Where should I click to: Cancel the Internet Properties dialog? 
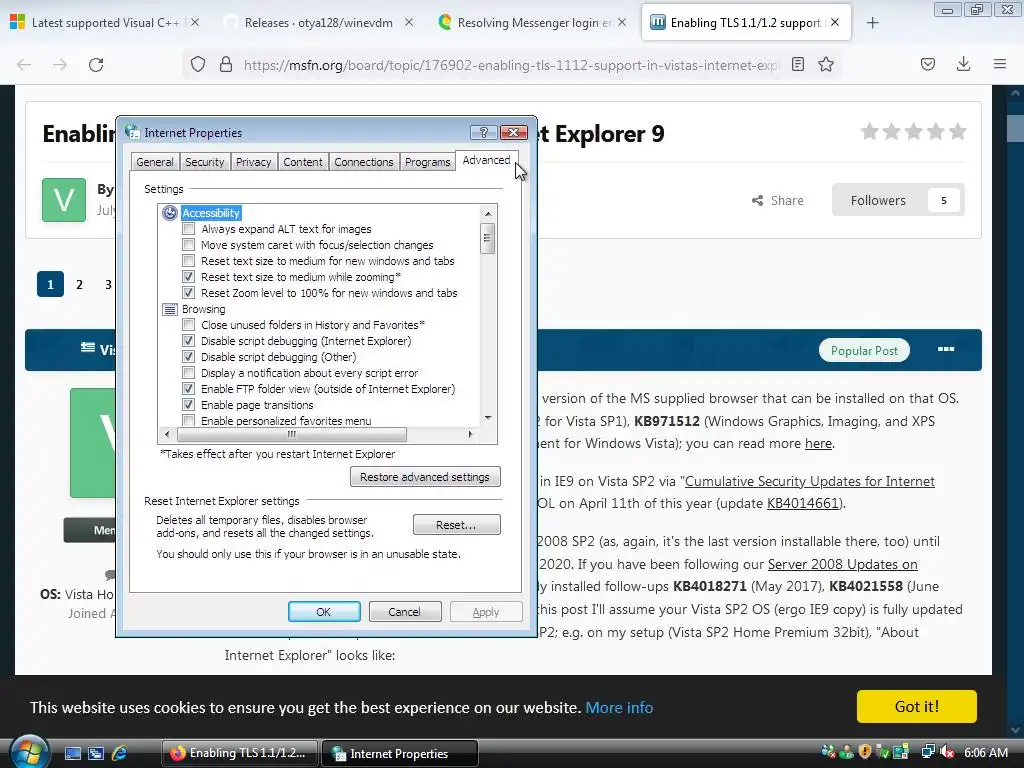405,612
